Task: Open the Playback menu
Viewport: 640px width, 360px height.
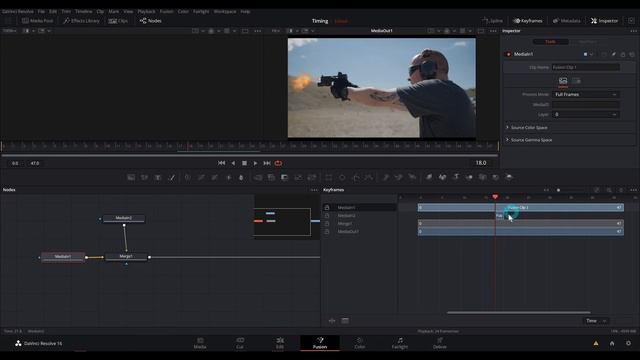Action: (x=146, y=11)
